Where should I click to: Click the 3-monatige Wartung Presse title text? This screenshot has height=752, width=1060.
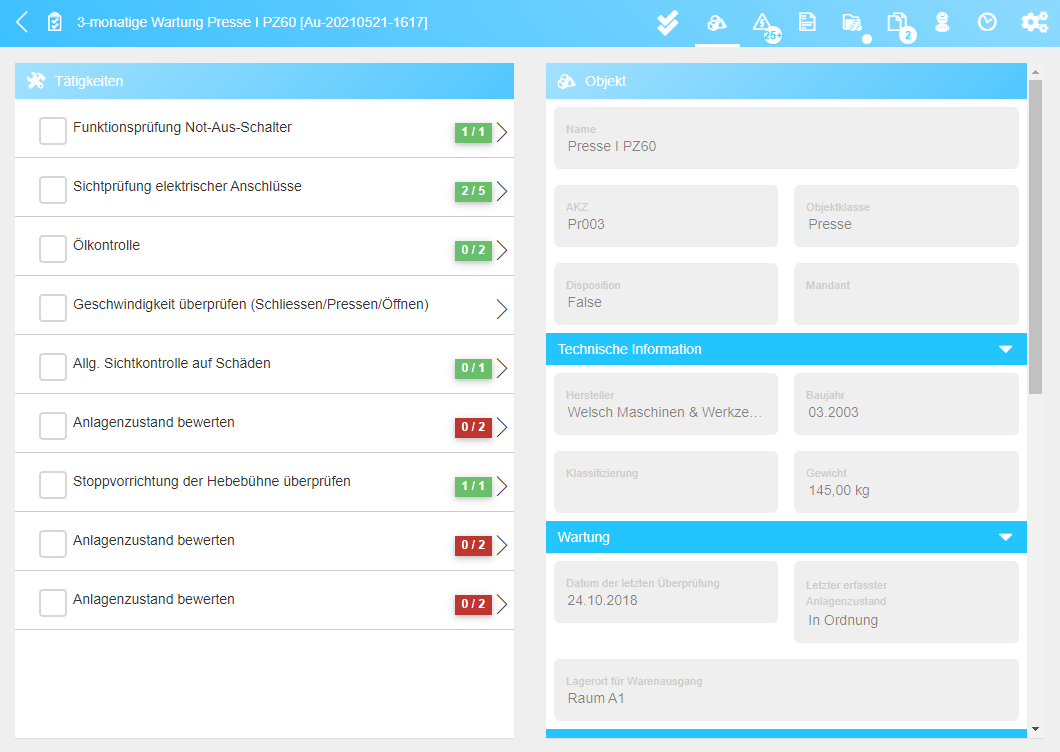tap(252, 22)
